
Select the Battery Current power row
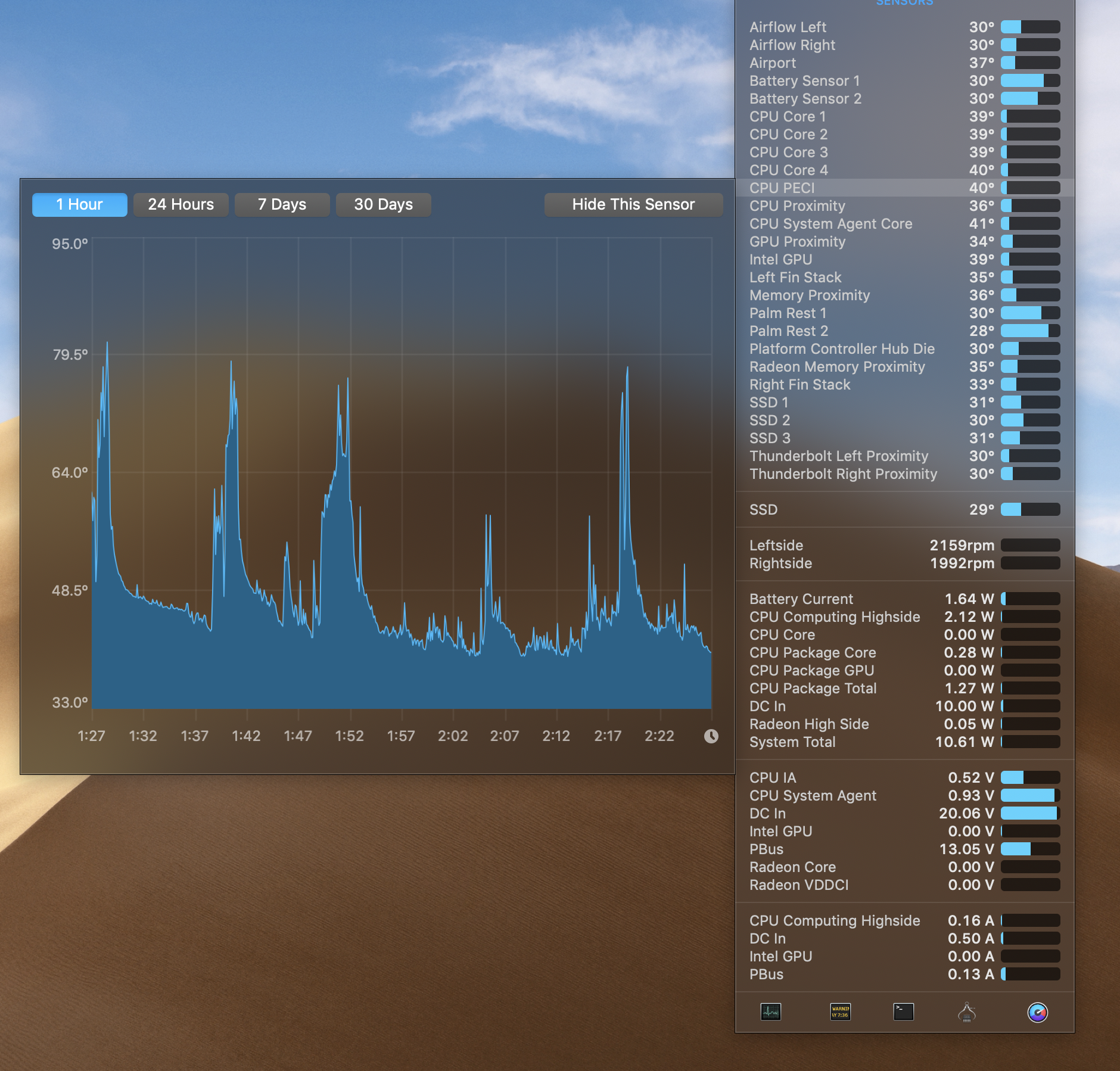pos(905,599)
